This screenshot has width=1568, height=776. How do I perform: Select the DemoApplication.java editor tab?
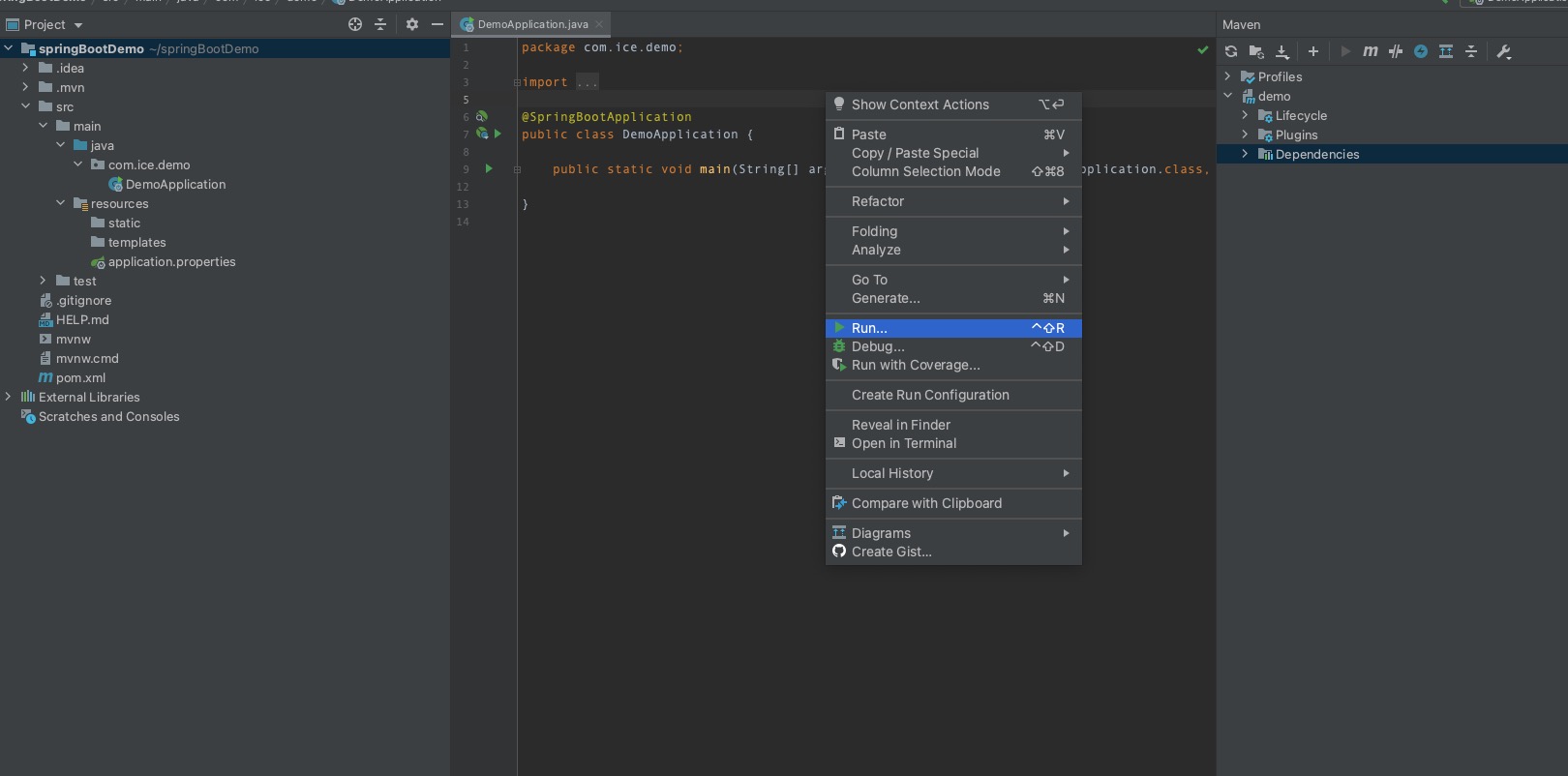coord(531,24)
